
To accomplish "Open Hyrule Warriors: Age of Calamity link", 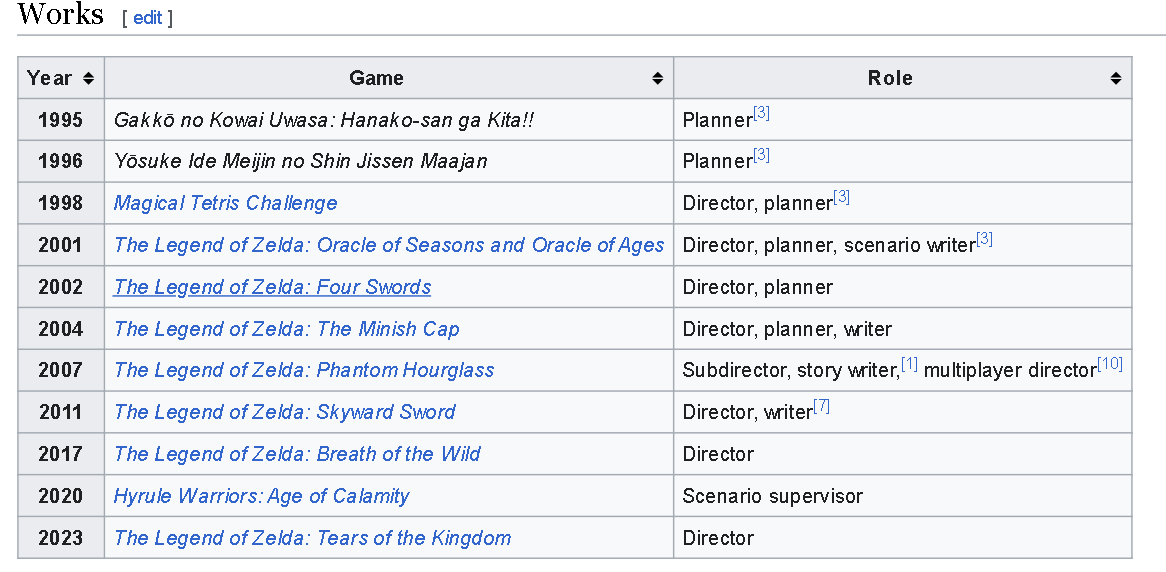I will (x=262, y=496).
